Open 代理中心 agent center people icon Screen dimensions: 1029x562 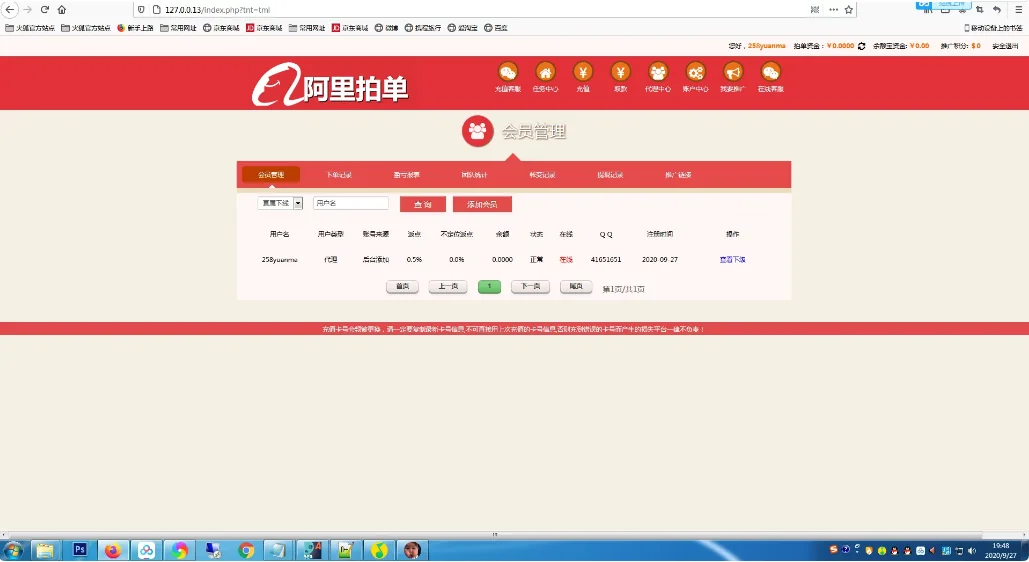pyautogui.click(x=658, y=72)
